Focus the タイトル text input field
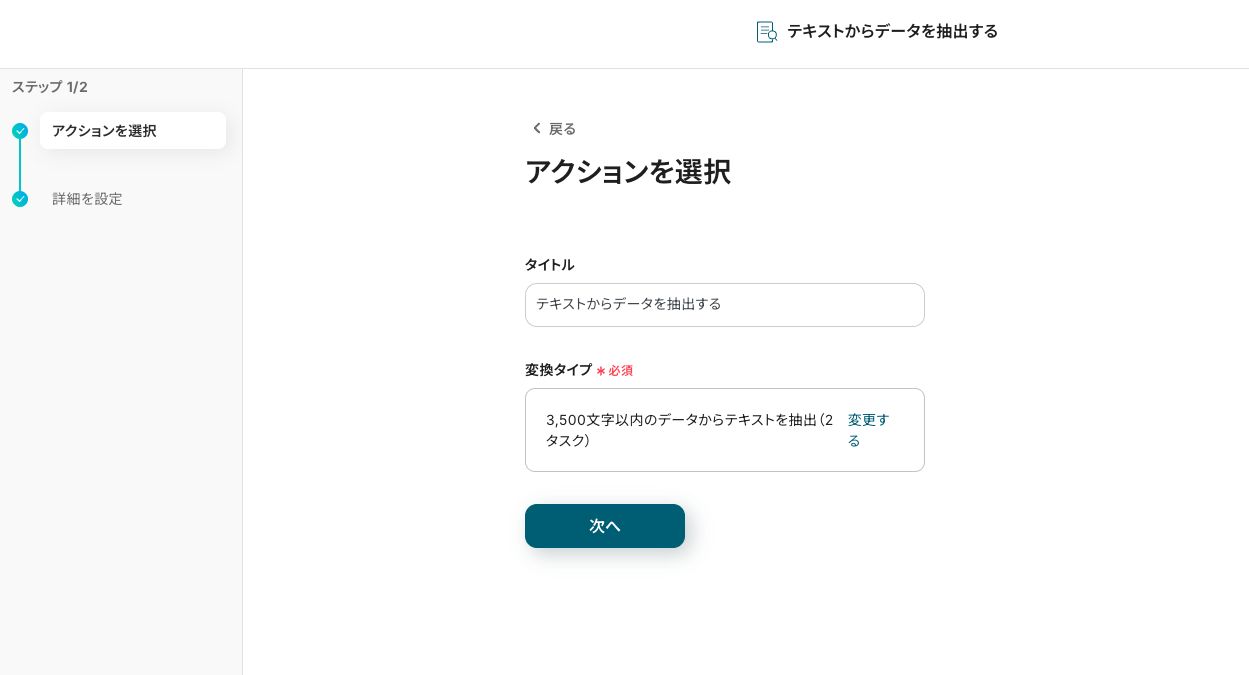The height and width of the screenshot is (675, 1249). (724, 305)
